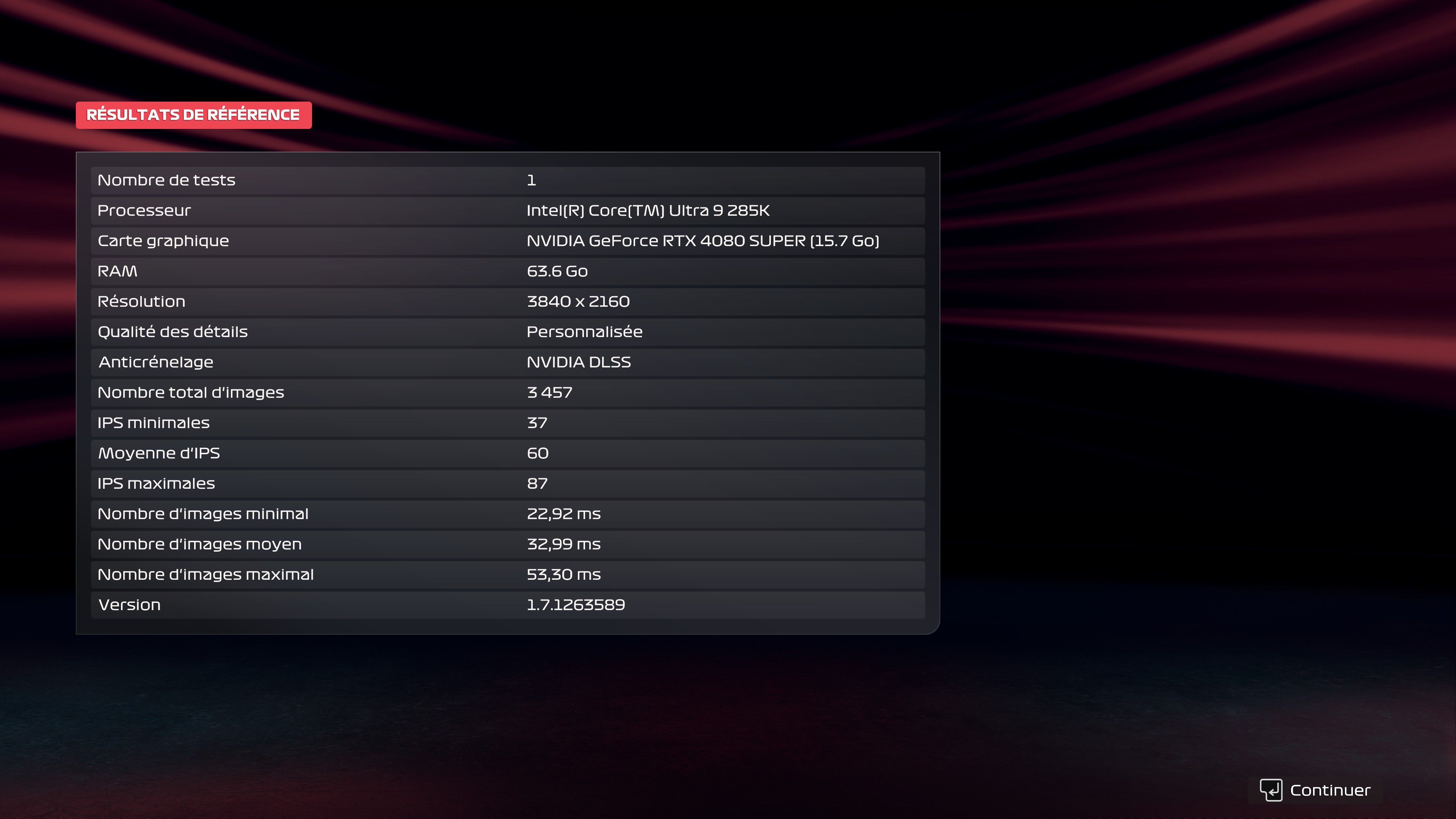Image resolution: width=1456 pixels, height=819 pixels.
Task: Click the Enter key icon beside Continuer
Action: (1271, 790)
